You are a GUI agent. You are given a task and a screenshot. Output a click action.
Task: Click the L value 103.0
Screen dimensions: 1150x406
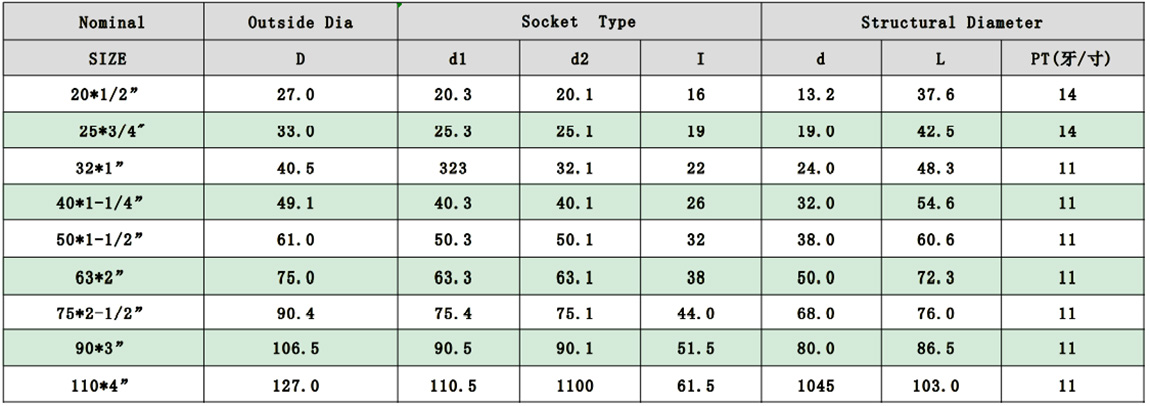(x=935, y=385)
